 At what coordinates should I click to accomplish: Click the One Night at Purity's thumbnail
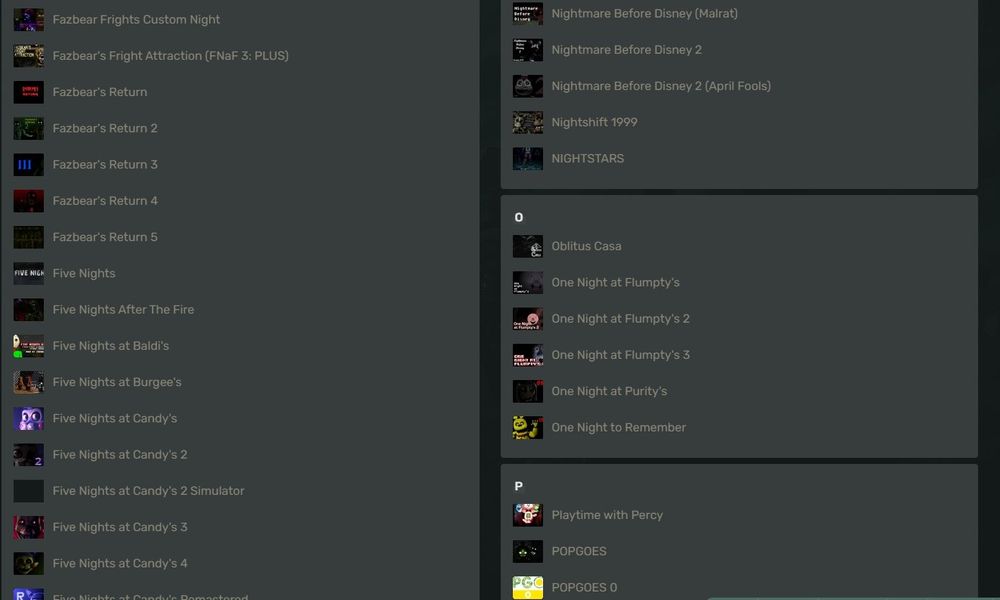[x=527, y=391]
